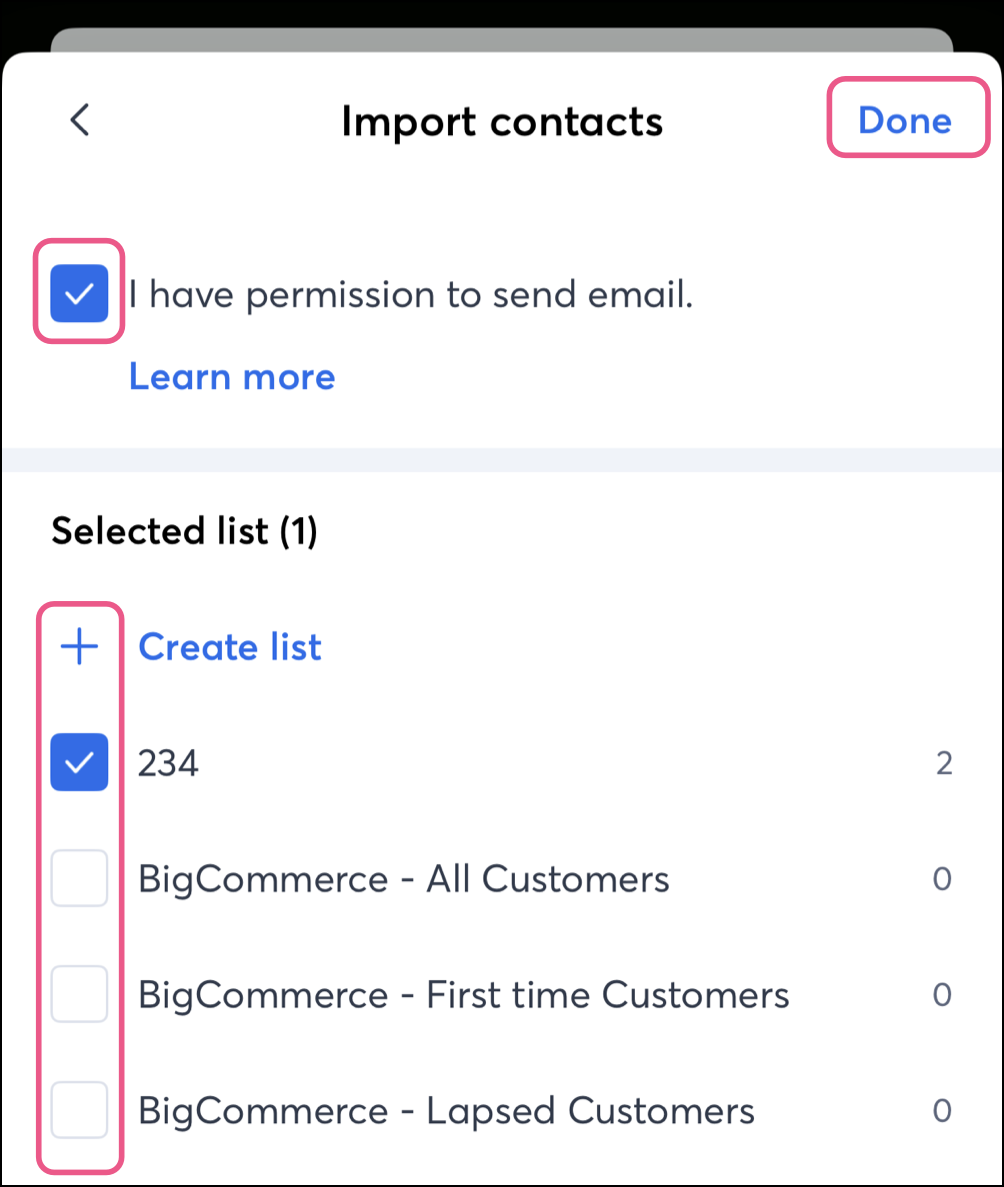Enable the BigCommerce - First time Customers checkbox

click(79, 995)
